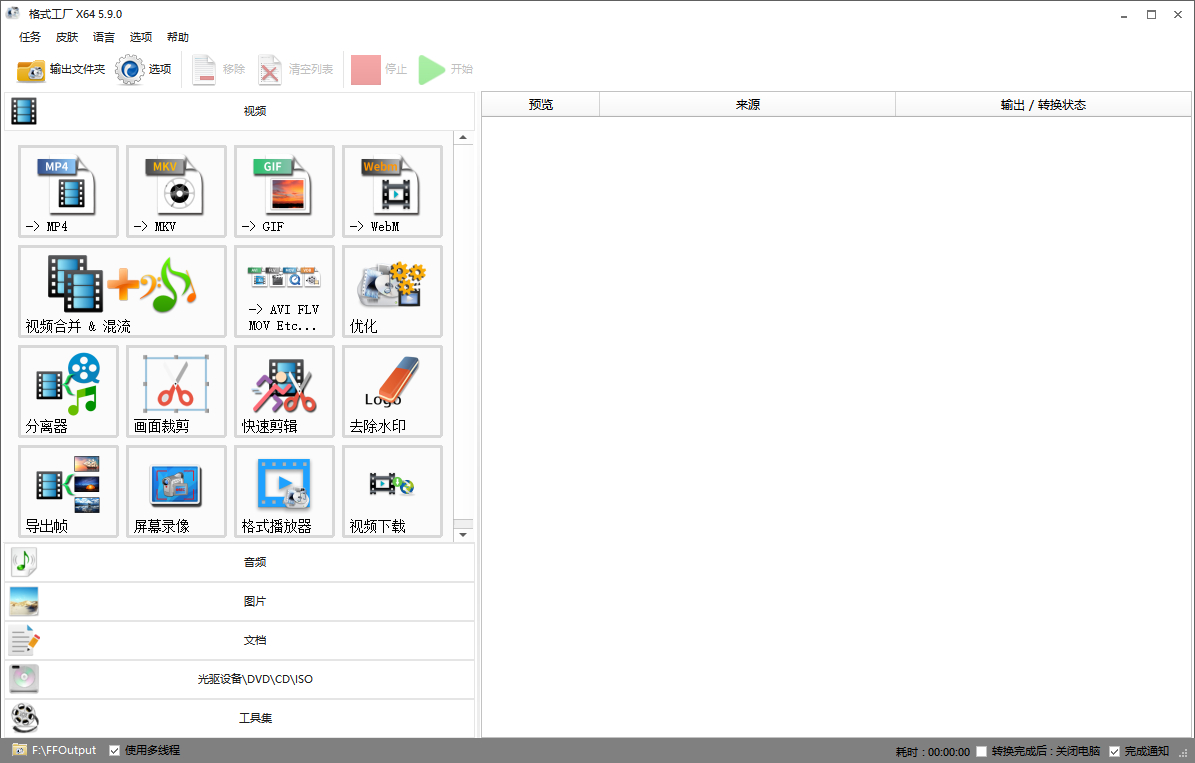Click the 输出文件夹 toolbar button
The width and height of the screenshot is (1195, 763).
tap(61, 70)
